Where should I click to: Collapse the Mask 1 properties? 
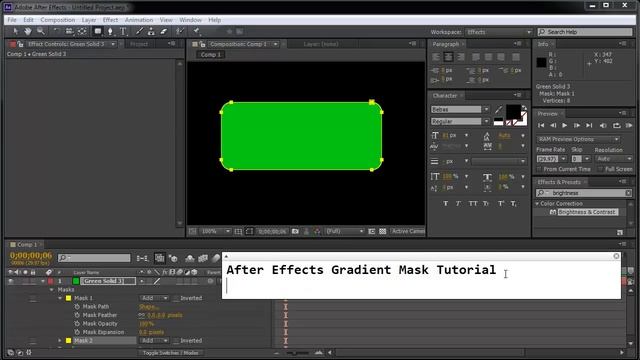pos(60,298)
